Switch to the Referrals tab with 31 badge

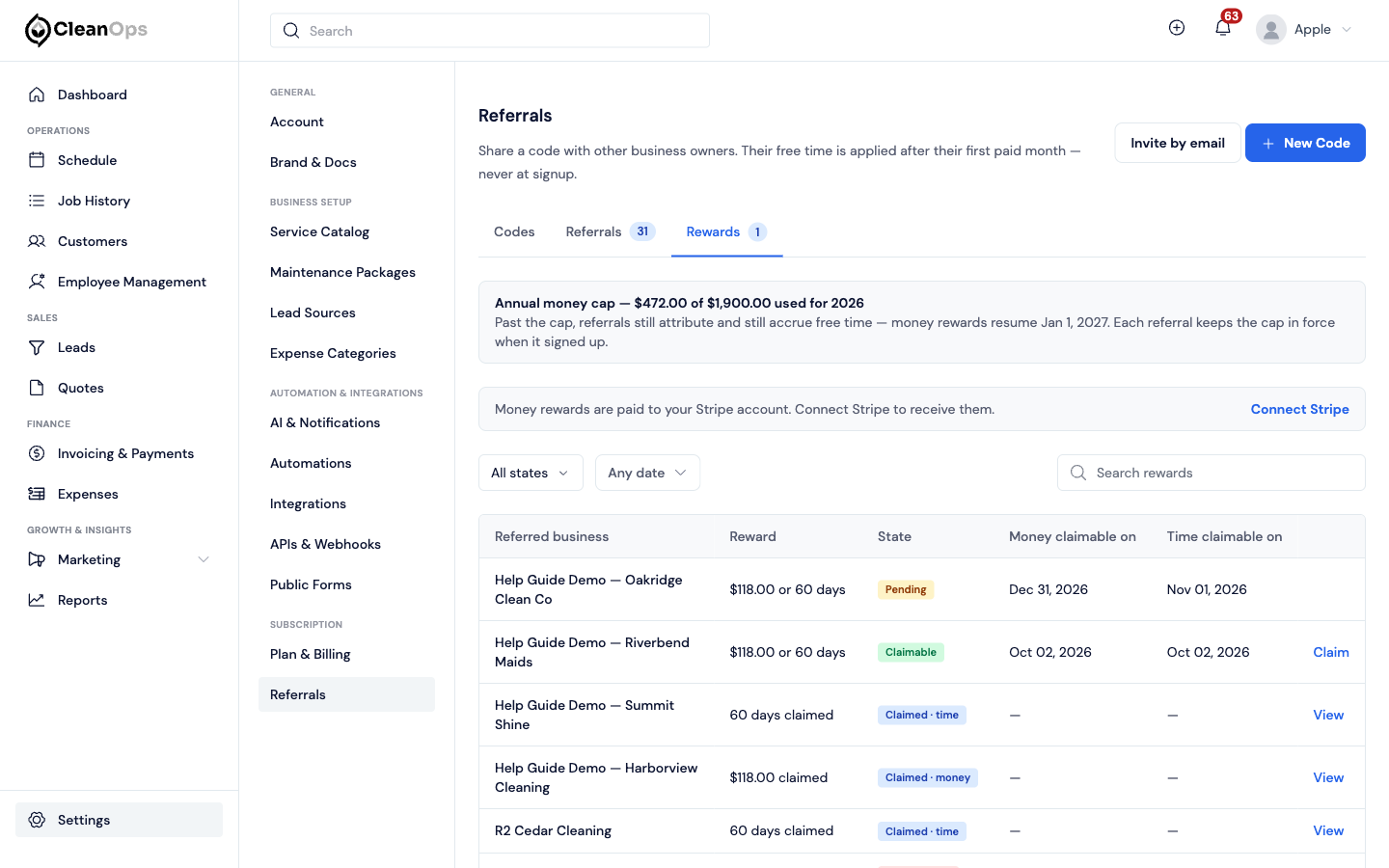pyautogui.click(x=611, y=231)
